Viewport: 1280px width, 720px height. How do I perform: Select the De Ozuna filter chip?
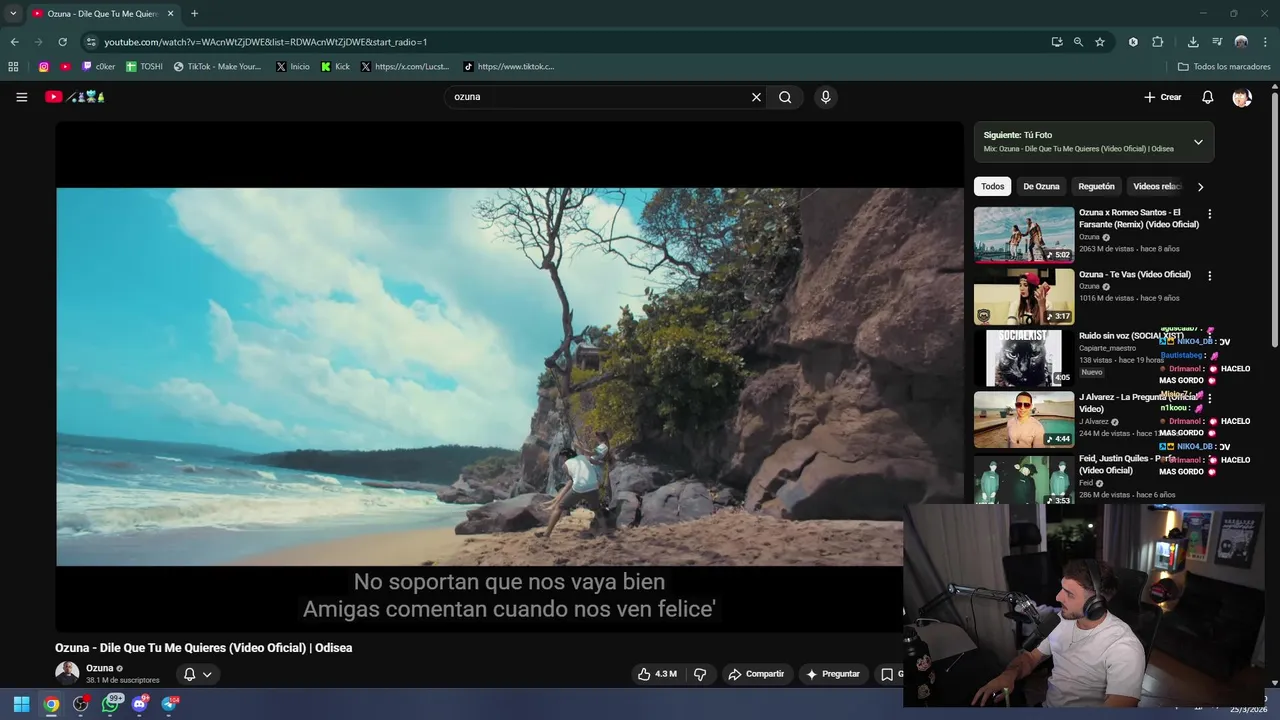[1041, 186]
